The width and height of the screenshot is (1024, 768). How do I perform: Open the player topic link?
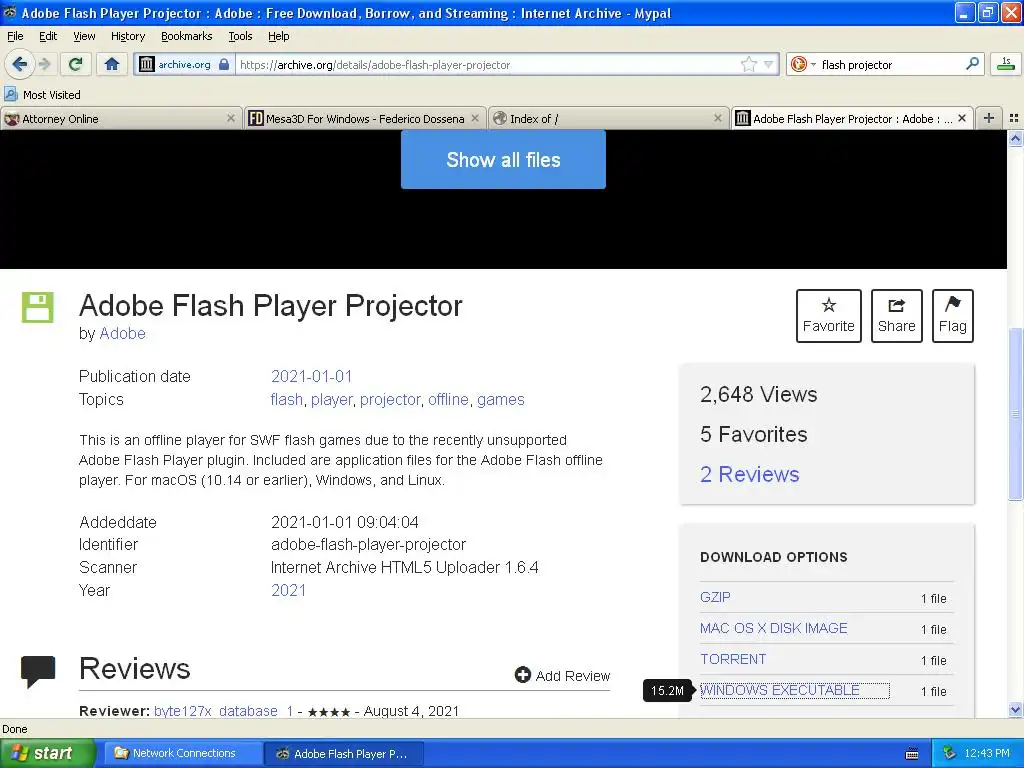[x=331, y=399]
